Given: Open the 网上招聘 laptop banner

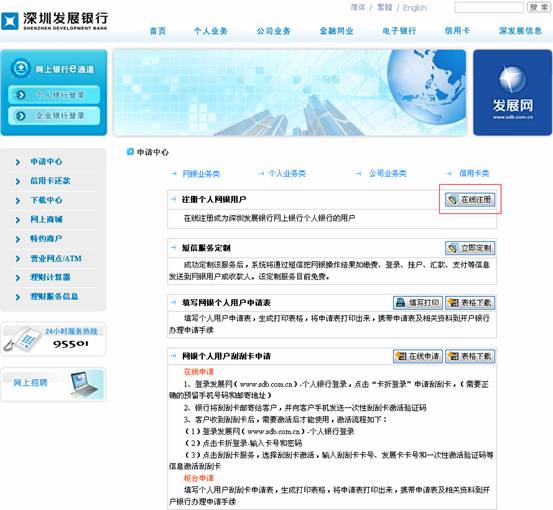Looking at the screenshot, I should 53,384.
